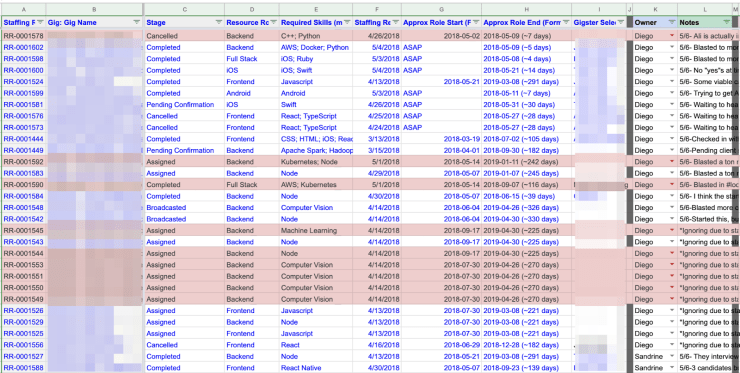Open staffing record RR-0001526
The width and height of the screenshot is (740, 373).
(24, 311)
